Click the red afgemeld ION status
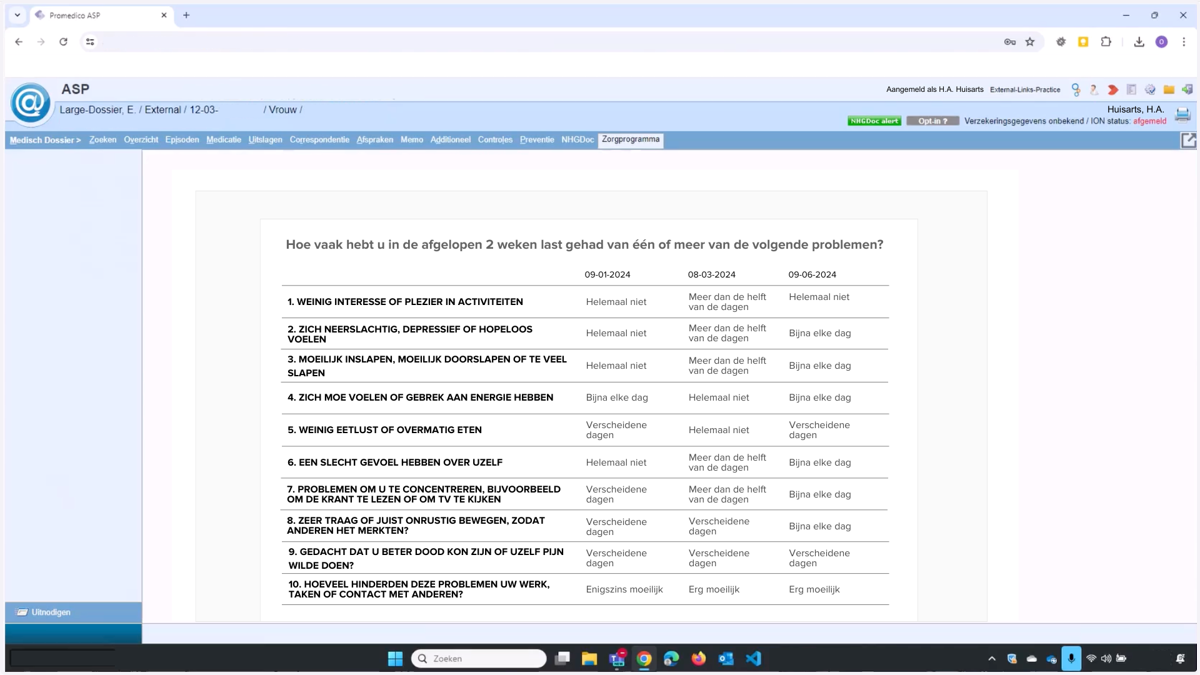The width and height of the screenshot is (1200, 675). click(1150, 121)
